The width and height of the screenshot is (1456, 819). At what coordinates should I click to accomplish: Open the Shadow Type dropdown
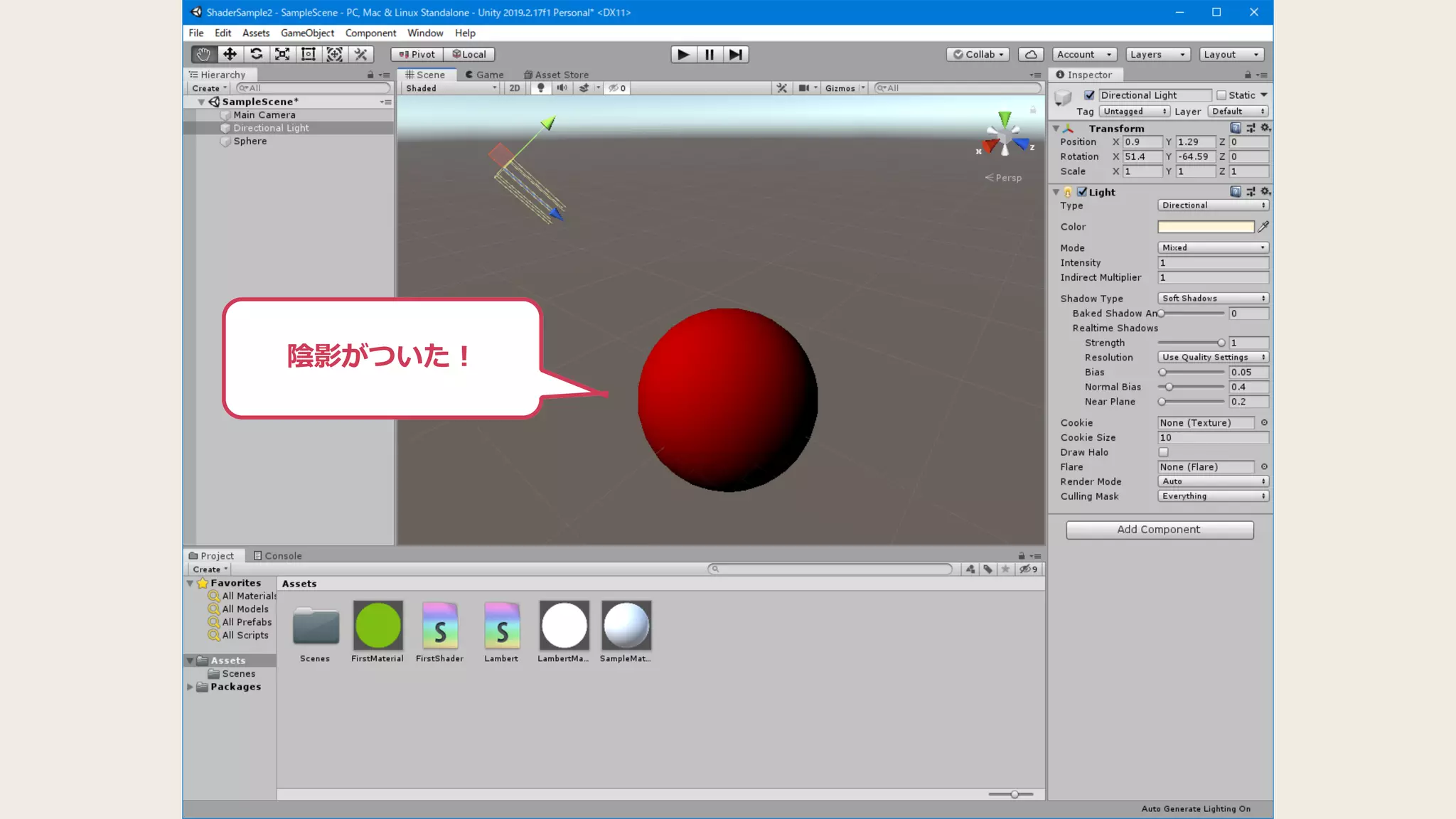pos(1213,299)
